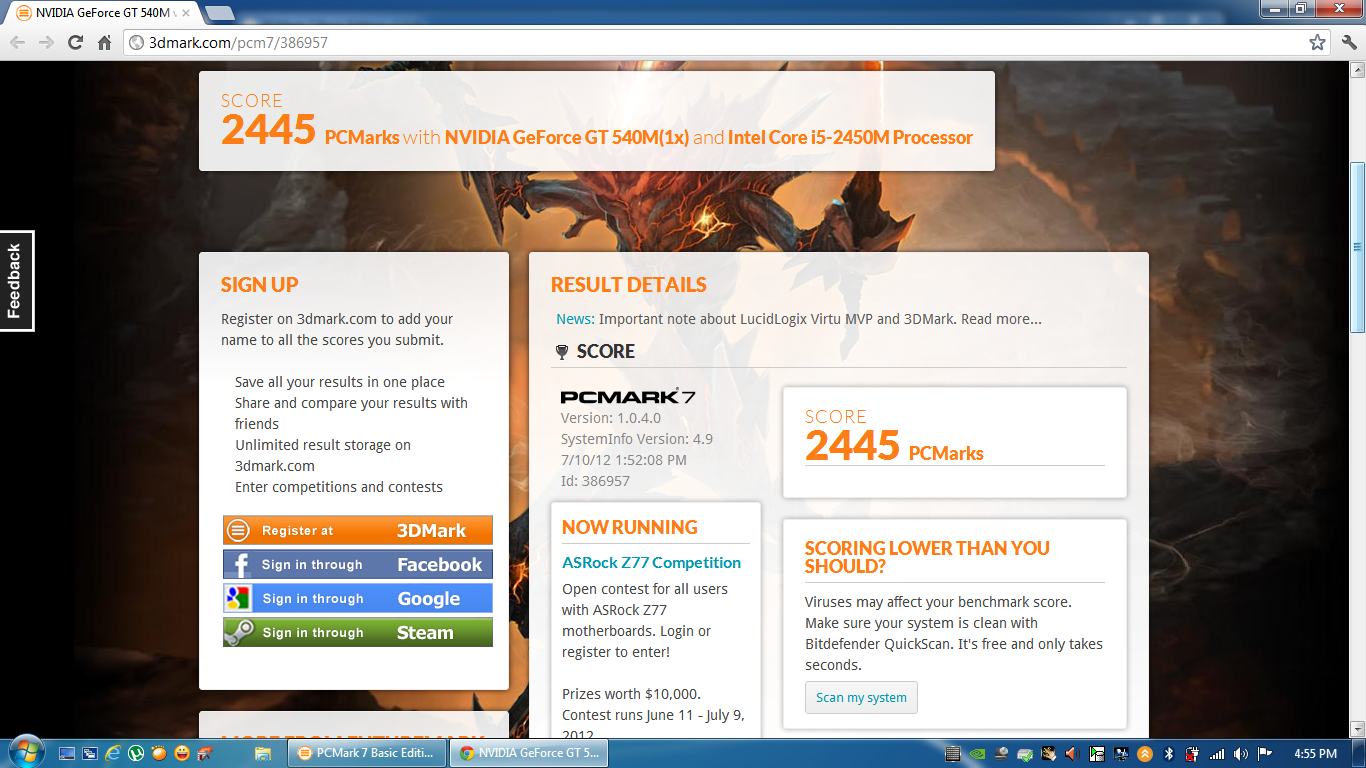This screenshot has height=768, width=1366.
Task: Click the SIGN UP heading
Action: click(x=260, y=285)
